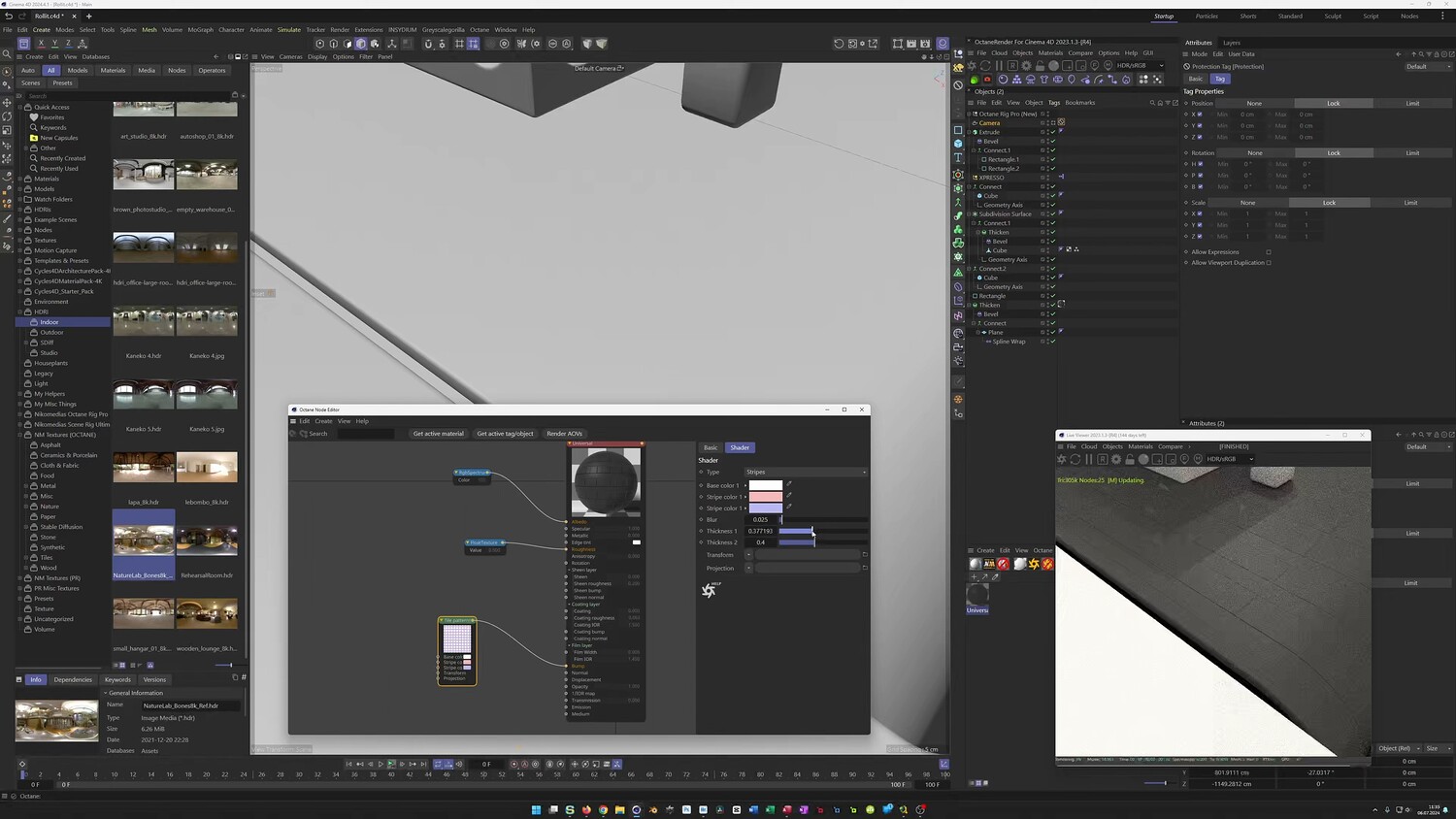Toggle Y axis lock in top toolbar

(54, 44)
